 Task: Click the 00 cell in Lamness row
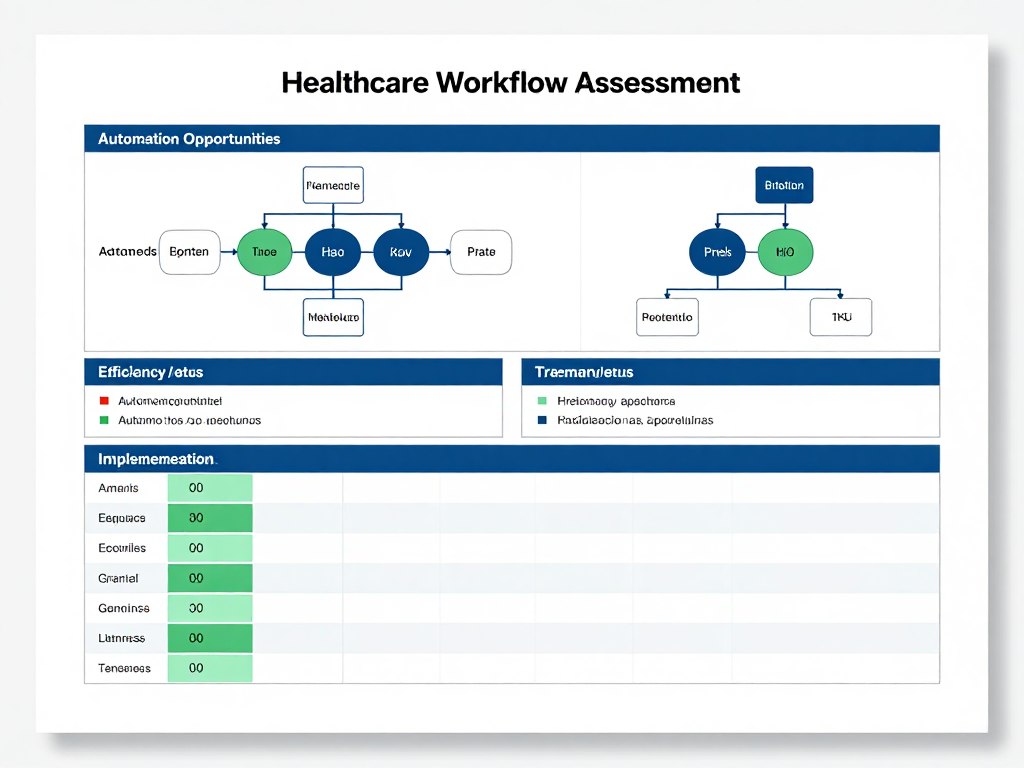coord(210,638)
